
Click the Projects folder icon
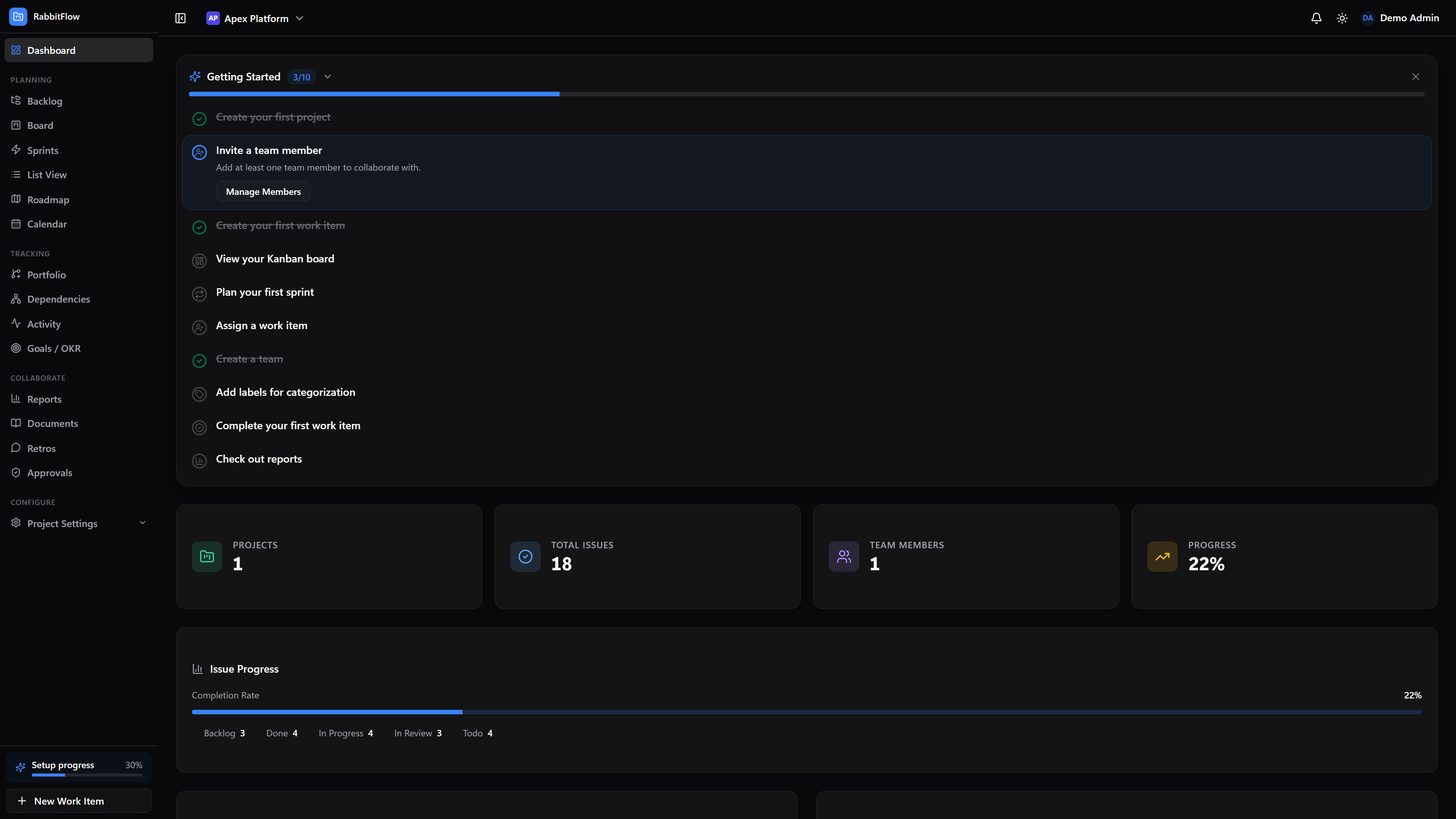coord(207,557)
